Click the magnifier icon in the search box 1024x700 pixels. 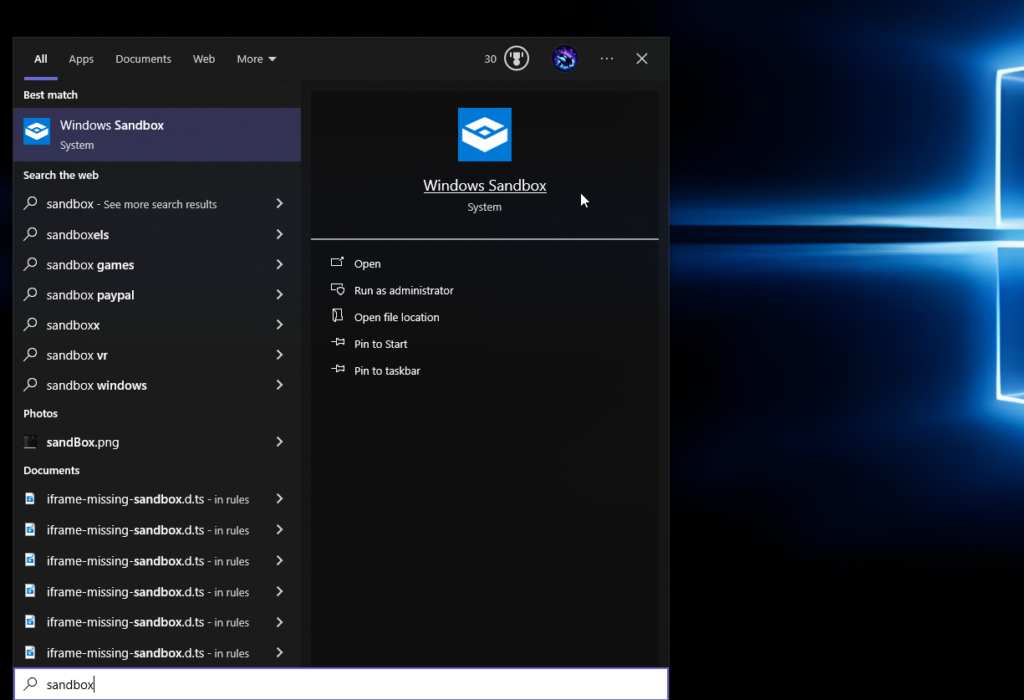coord(31,684)
